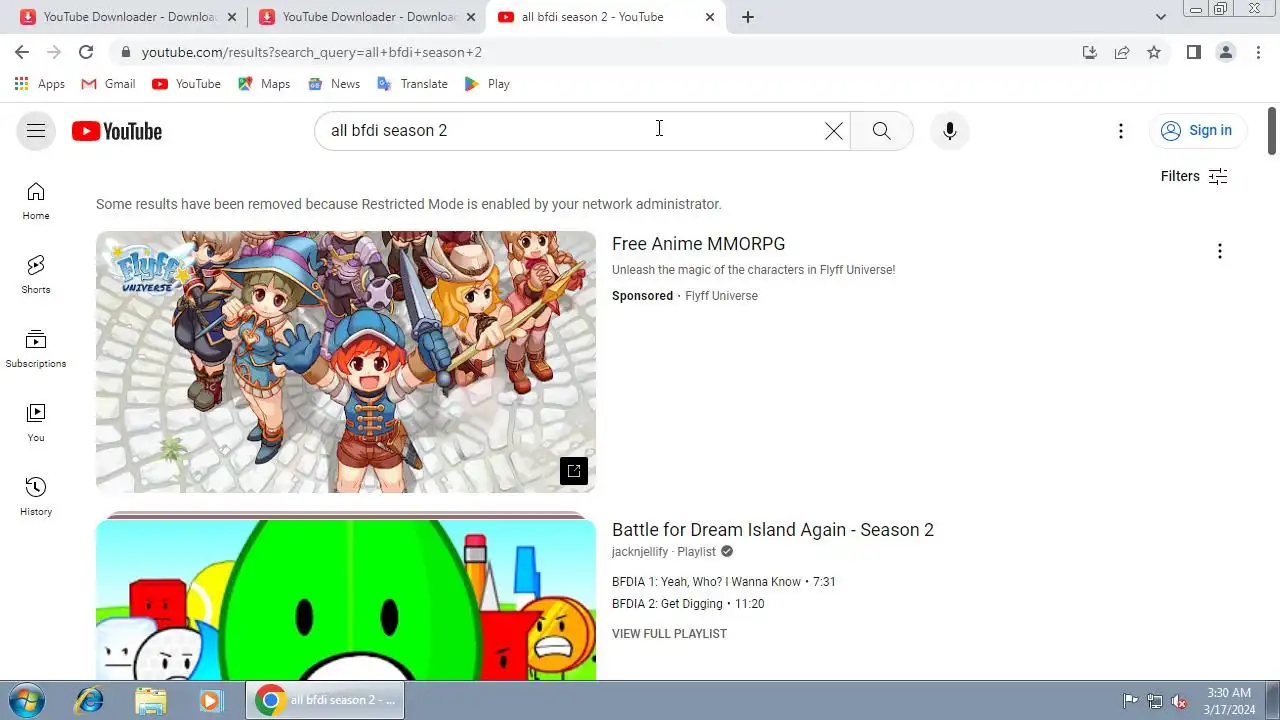Open the YouTube guide hamburger menu
Viewport: 1280px width, 720px height.
pos(36,131)
